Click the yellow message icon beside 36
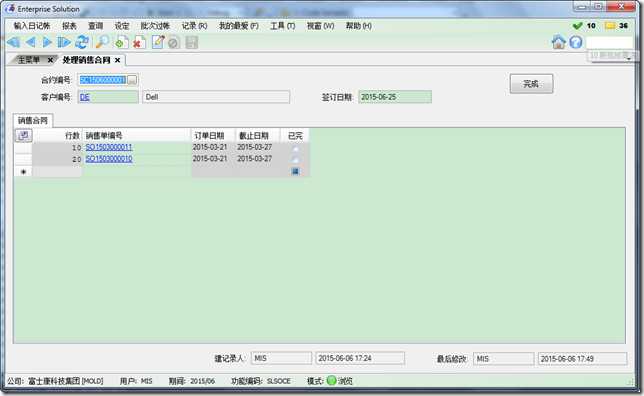Screen dimensions: 644x396 (x=610, y=25)
